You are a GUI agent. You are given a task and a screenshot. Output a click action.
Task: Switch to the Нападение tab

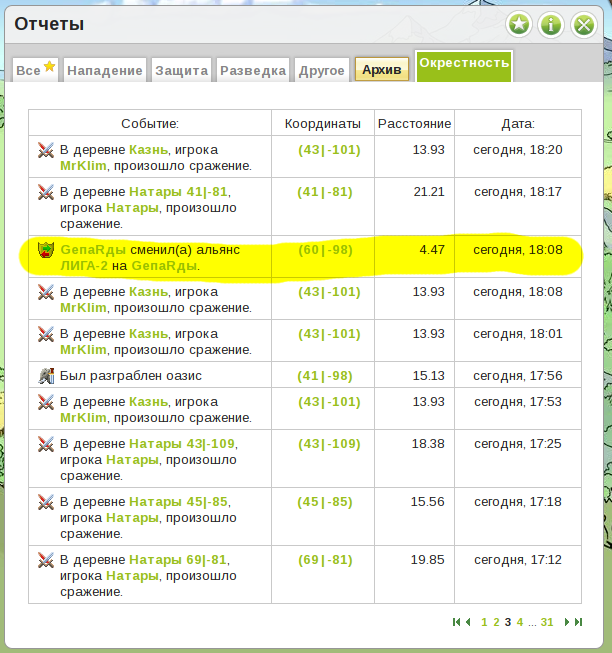[104, 70]
